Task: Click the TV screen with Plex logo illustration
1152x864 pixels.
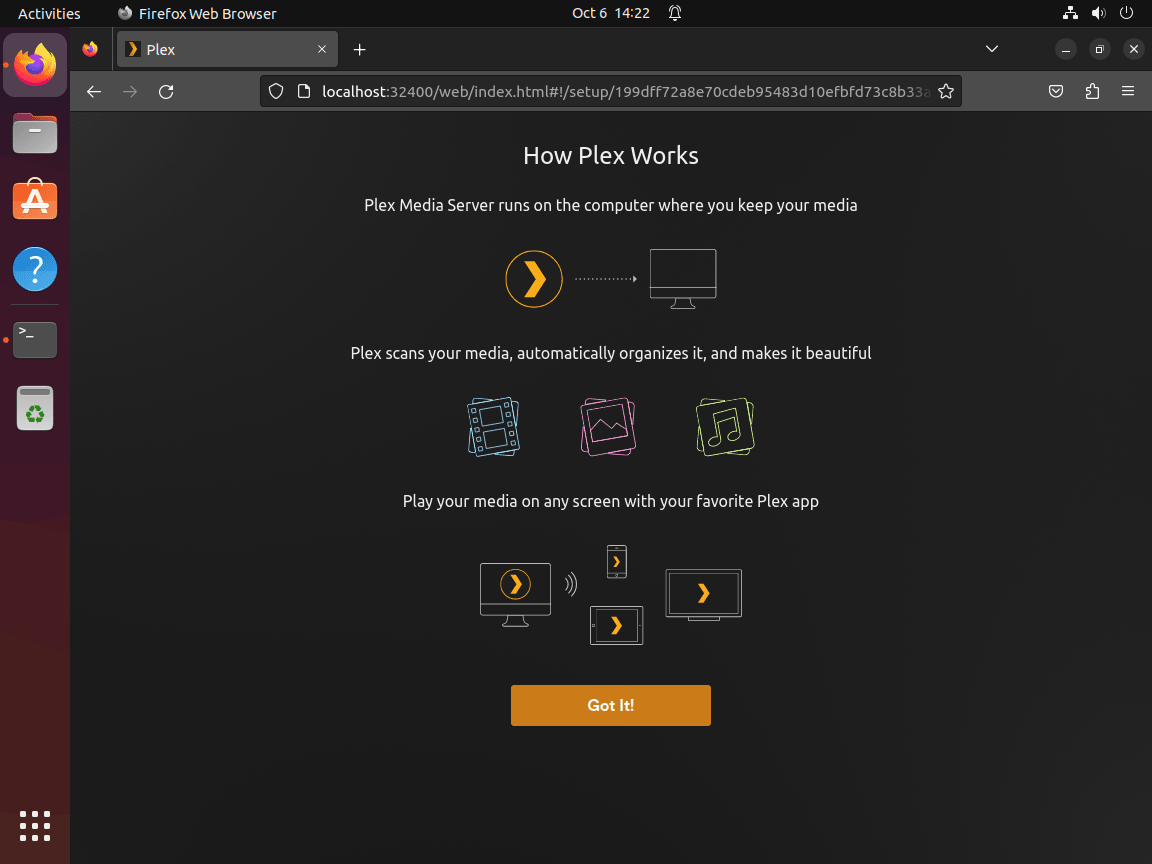Action: click(703, 593)
